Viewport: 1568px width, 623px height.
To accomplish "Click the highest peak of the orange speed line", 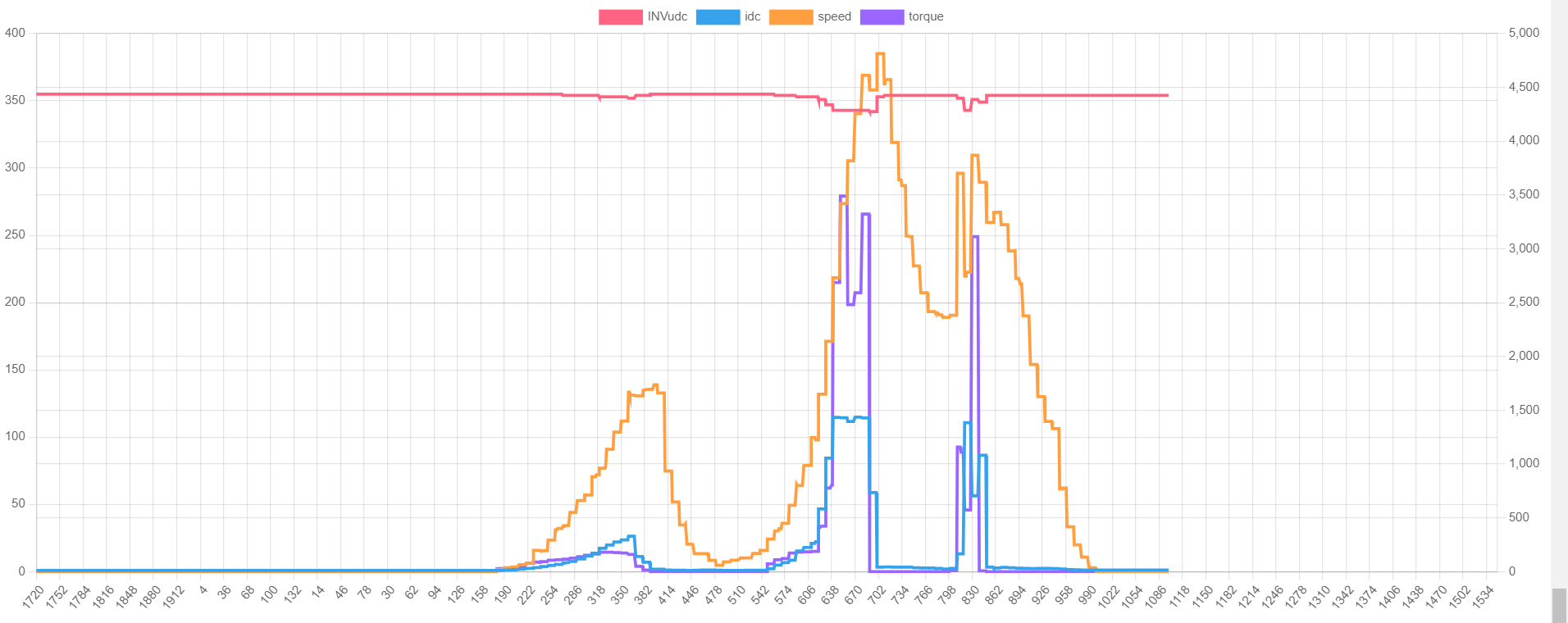I will [x=880, y=54].
